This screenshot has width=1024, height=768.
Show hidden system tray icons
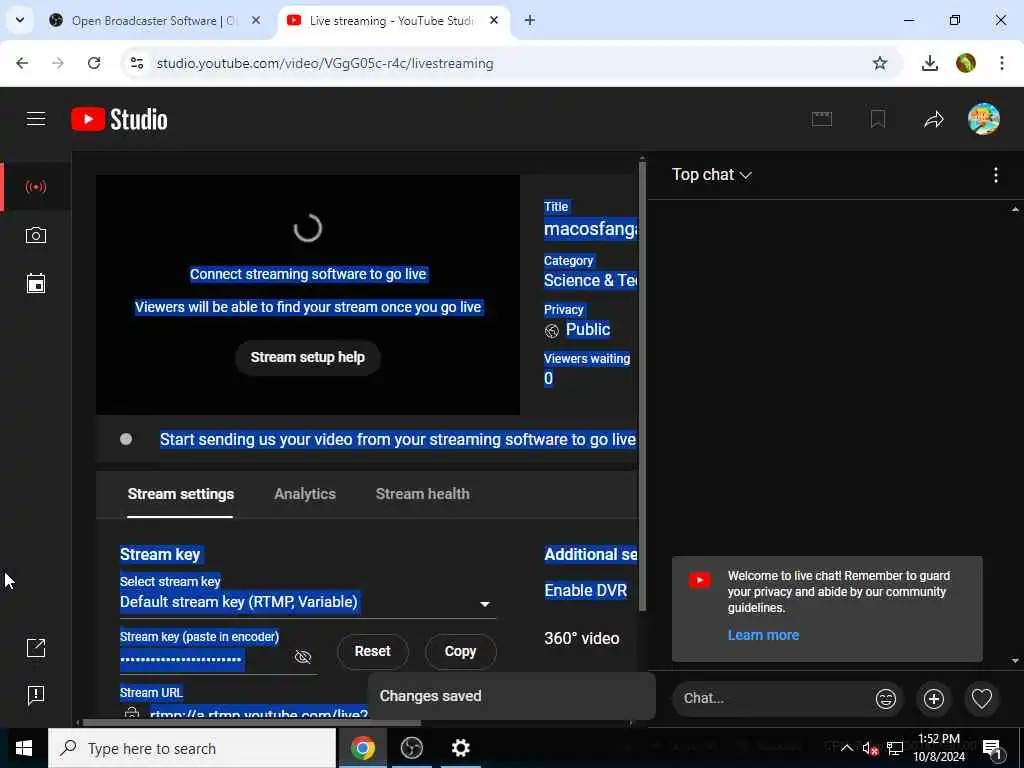(x=846, y=748)
